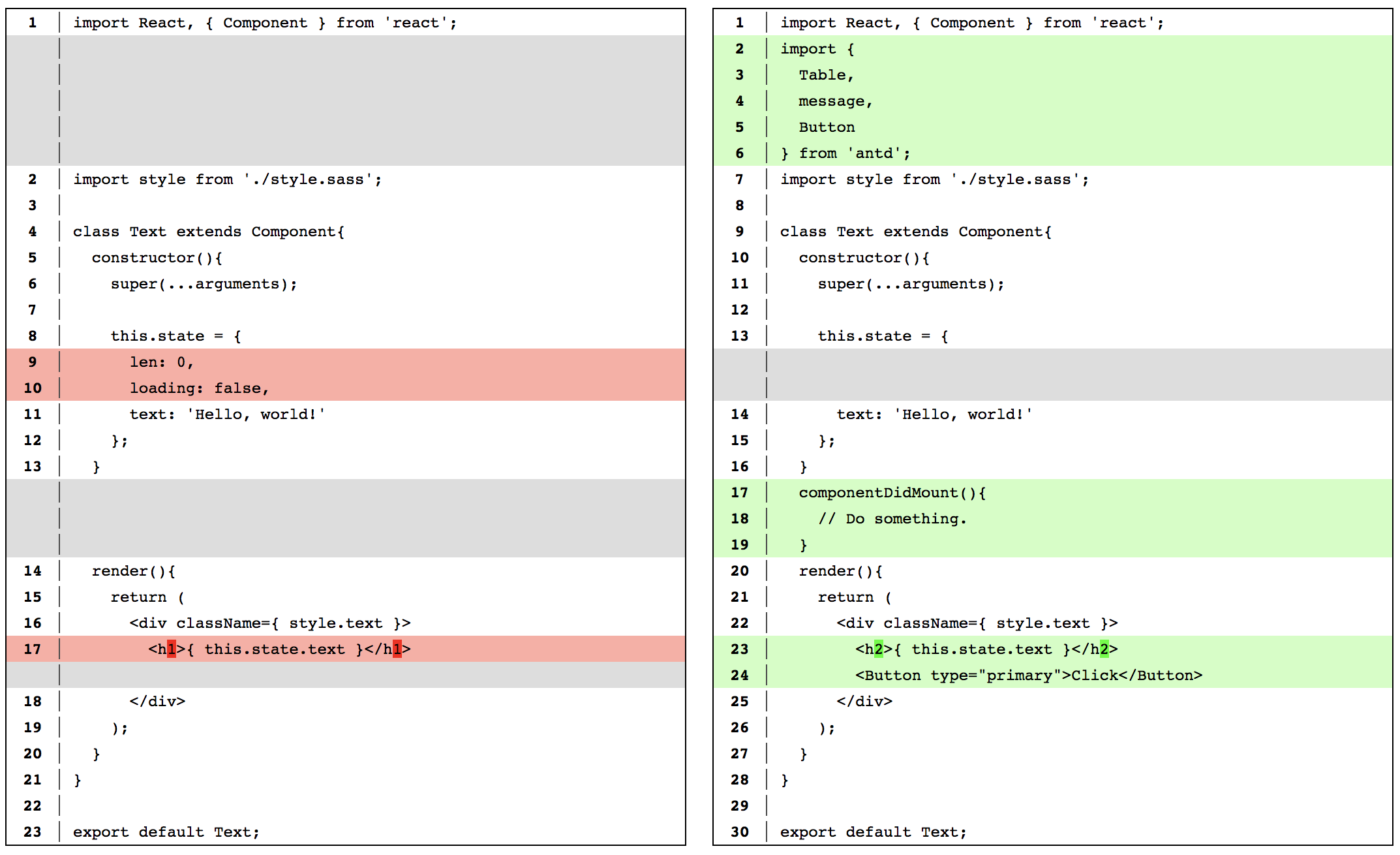
Task: Click '} from 'antd';' line in right pane
Action: (x=845, y=153)
